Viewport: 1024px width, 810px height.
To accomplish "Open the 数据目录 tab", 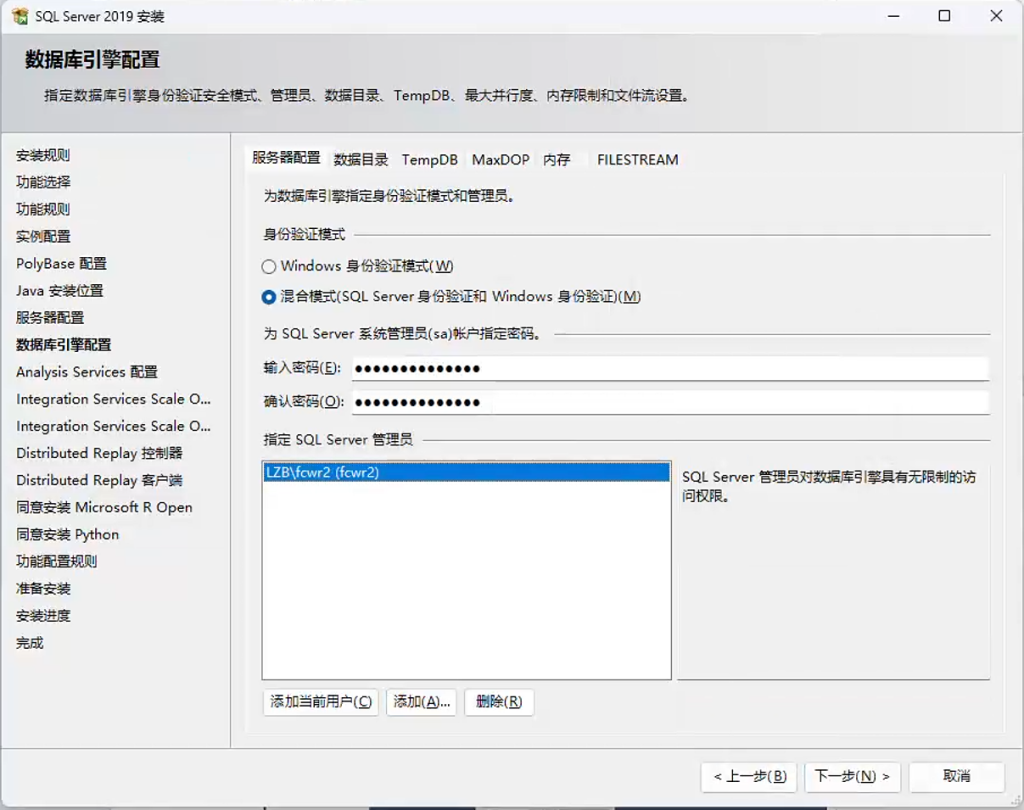I will click(360, 160).
